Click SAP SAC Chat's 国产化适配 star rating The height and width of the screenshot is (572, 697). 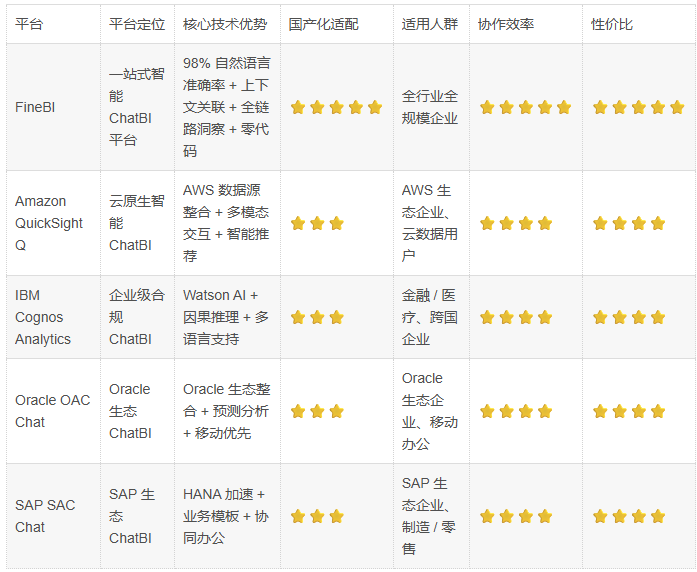(x=317, y=516)
